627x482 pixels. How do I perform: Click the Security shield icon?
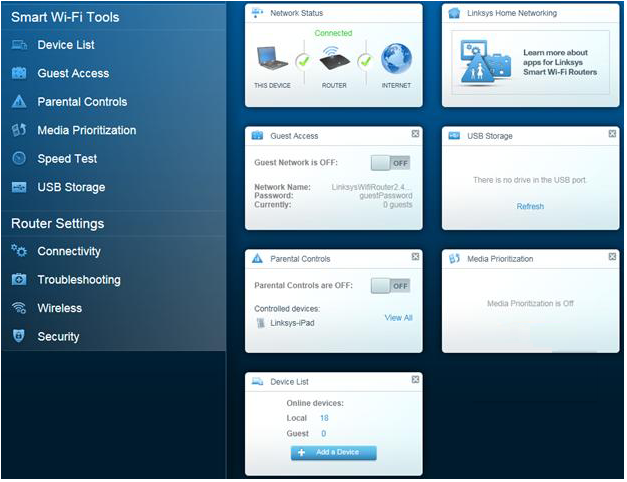click(19, 336)
